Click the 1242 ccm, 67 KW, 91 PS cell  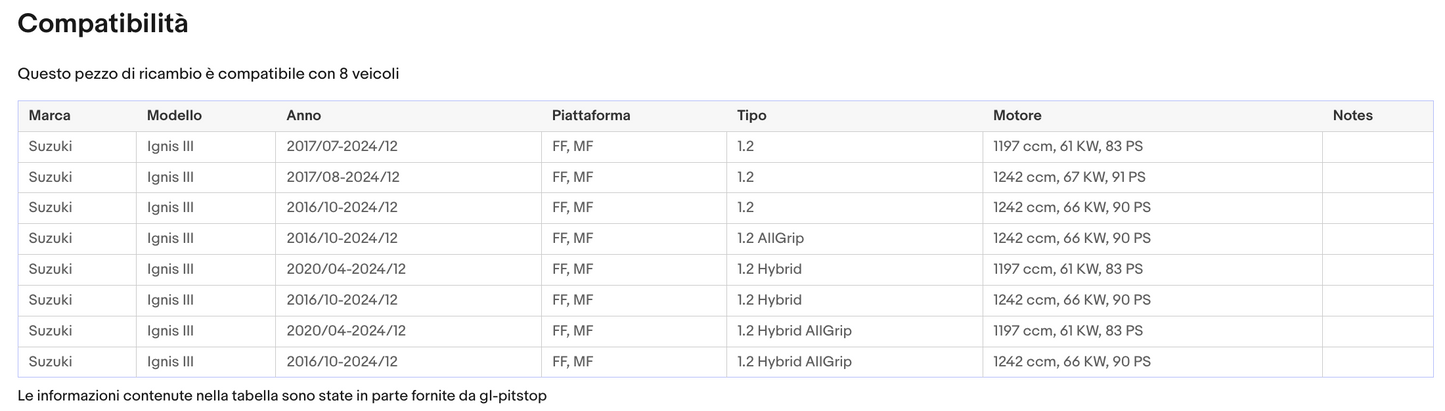[x=1069, y=177]
